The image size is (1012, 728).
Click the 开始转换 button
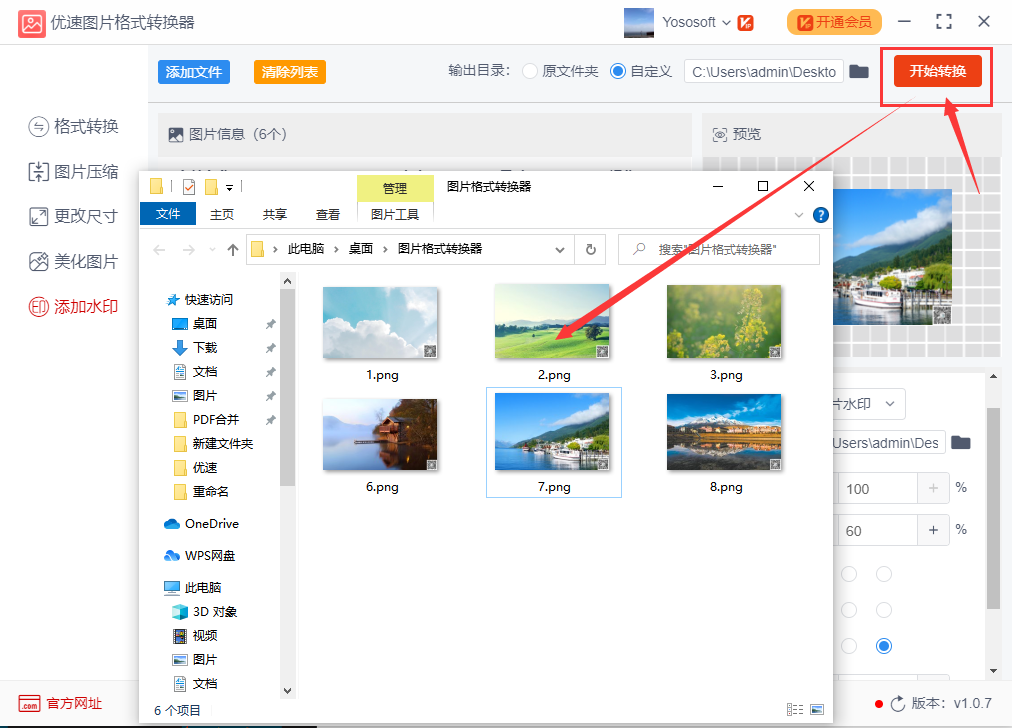click(x=937, y=71)
